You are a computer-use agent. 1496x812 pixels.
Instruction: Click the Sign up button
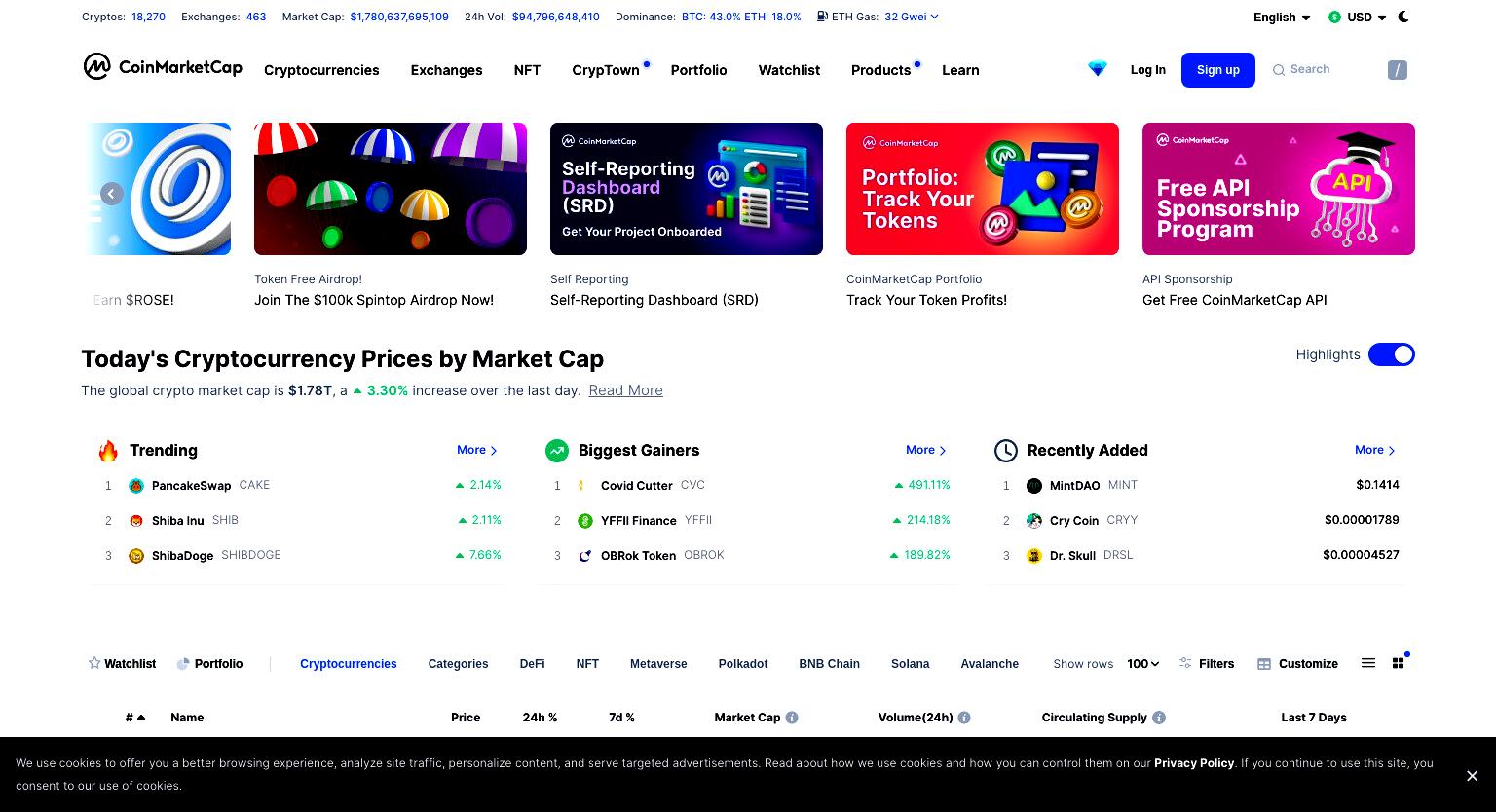[x=1218, y=70]
